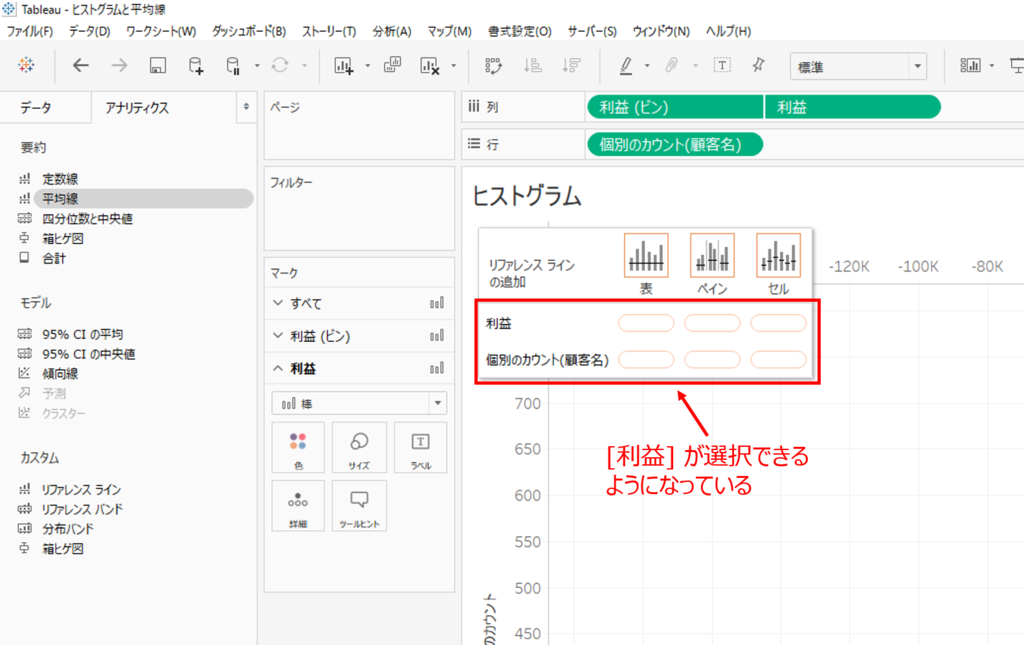
Task: Open the Detail mark card
Action: (298, 506)
